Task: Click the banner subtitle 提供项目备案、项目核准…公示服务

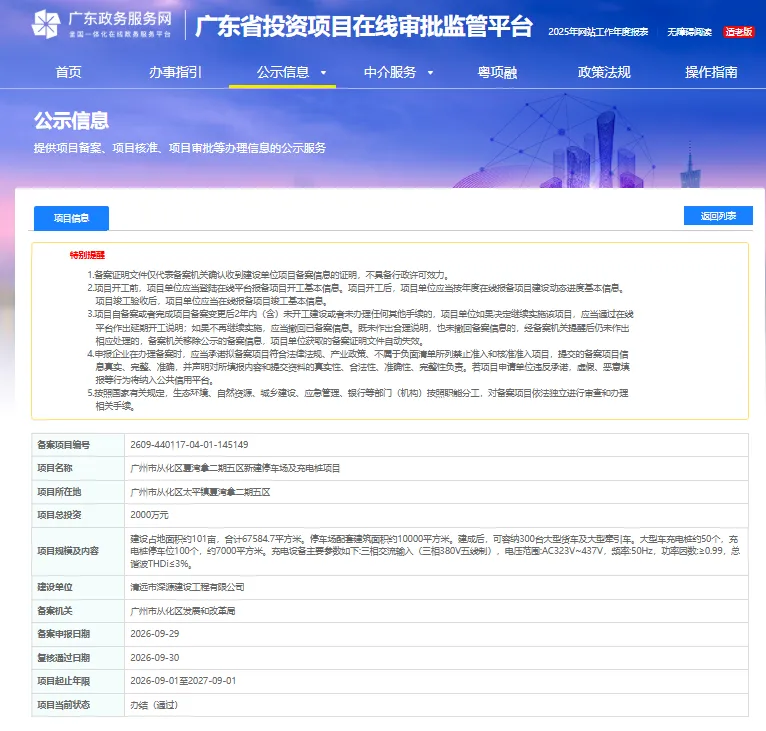Action: tap(180, 148)
